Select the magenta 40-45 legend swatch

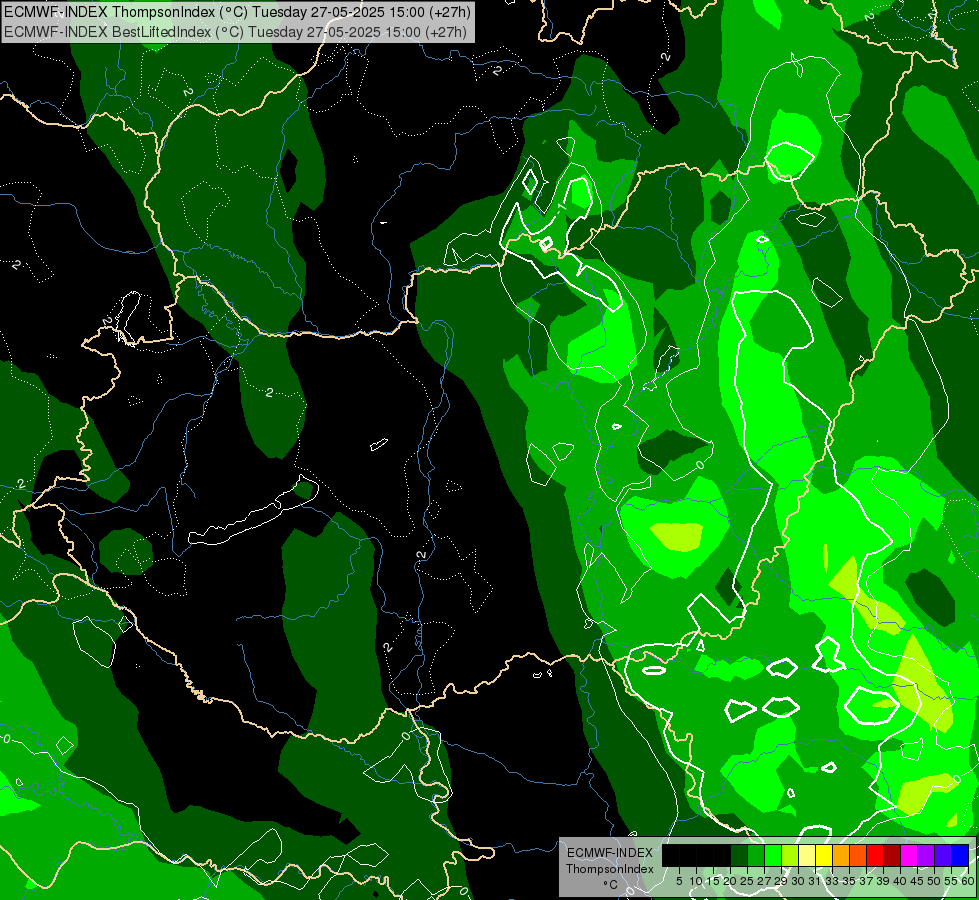(909, 855)
